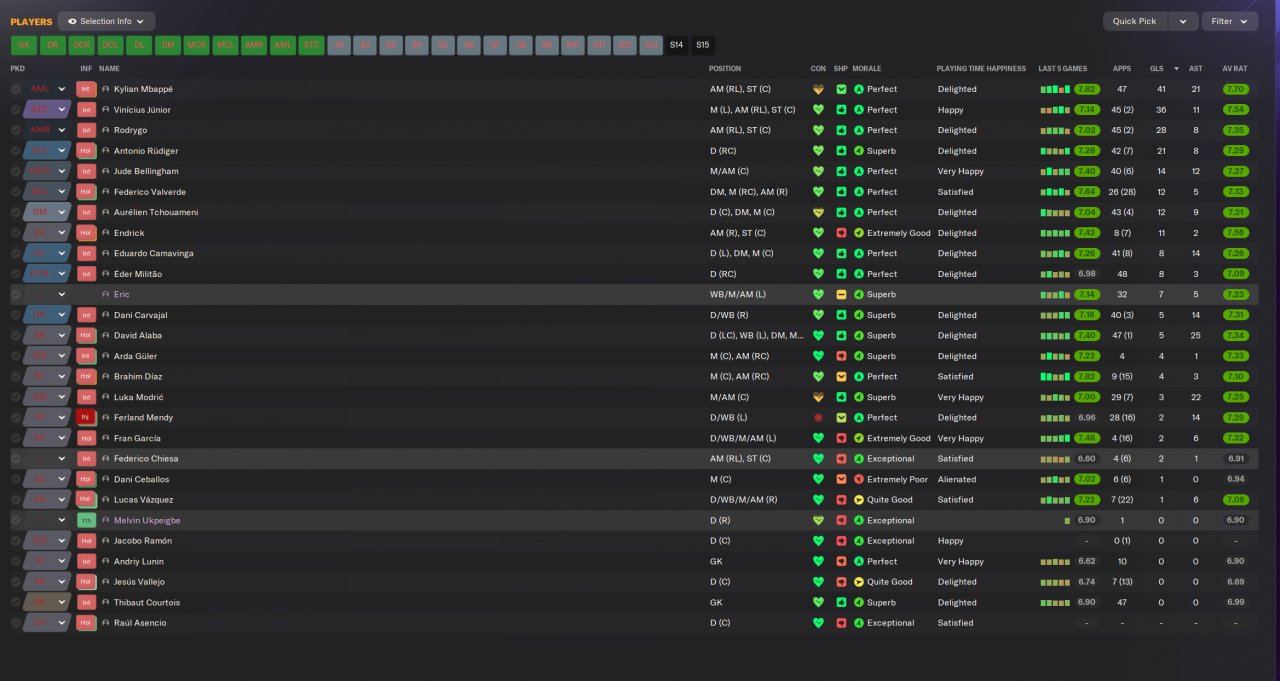Toggle the picked checkmark for Jude Bellingham
Viewport: 1280px width, 681px height.
click(x=15, y=171)
